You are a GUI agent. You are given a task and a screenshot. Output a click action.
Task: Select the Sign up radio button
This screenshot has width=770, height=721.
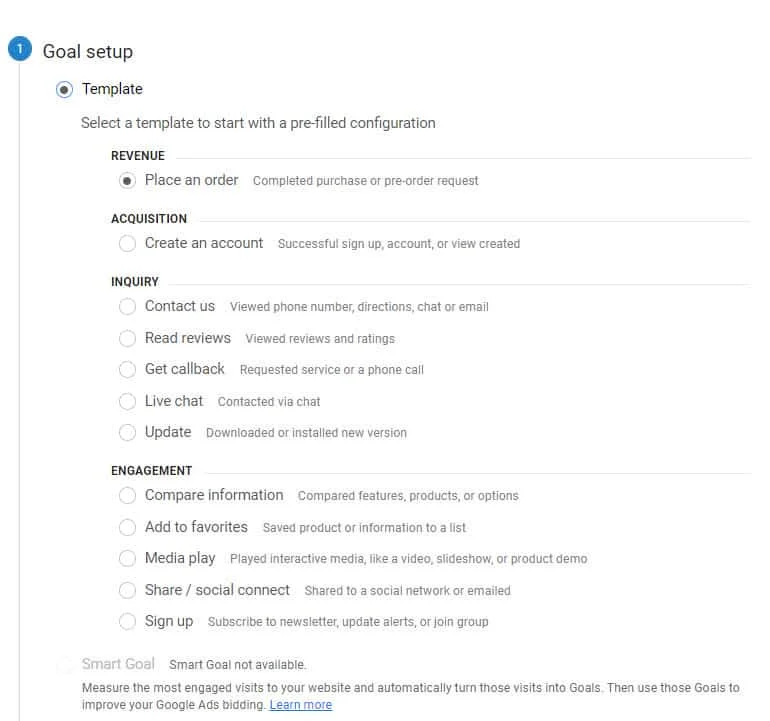click(127, 622)
